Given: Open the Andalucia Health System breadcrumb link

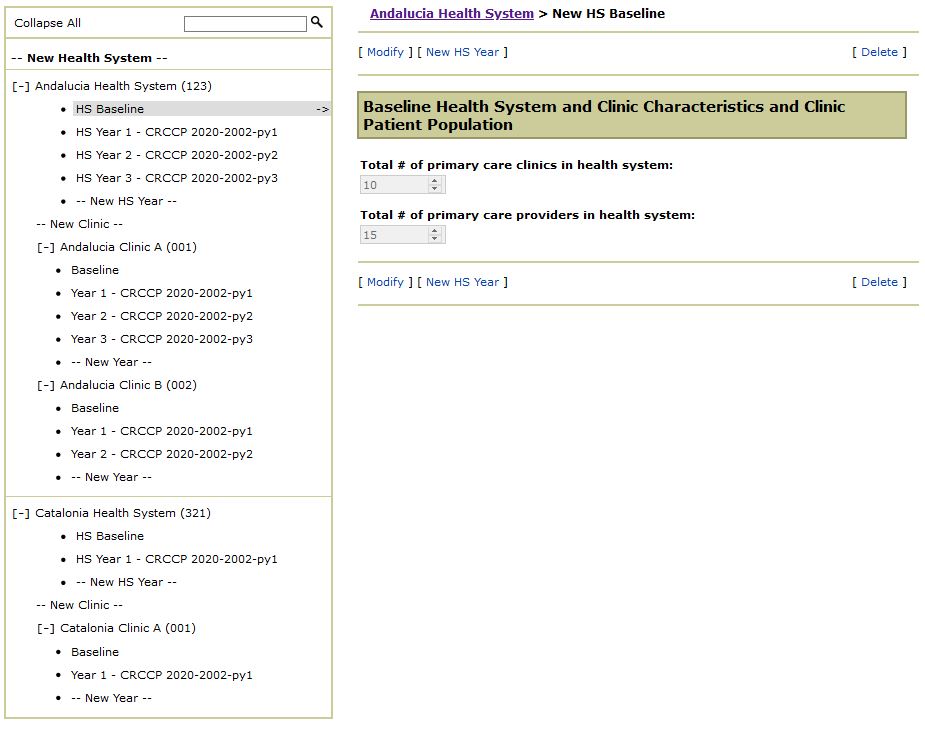Looking at the screenshot, I should 452,14.
